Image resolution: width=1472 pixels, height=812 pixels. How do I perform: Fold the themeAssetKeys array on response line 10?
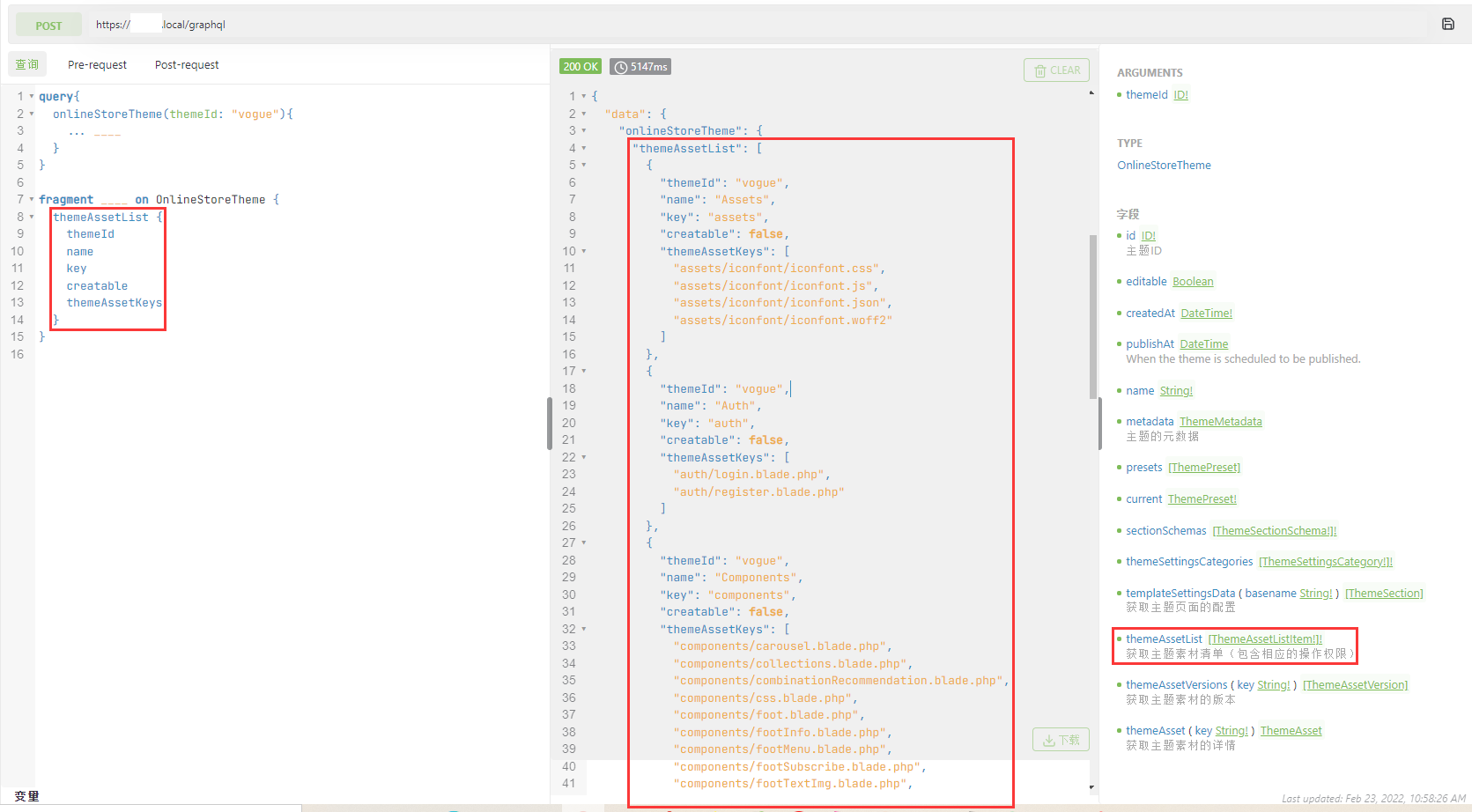click(x=583, y=252)
